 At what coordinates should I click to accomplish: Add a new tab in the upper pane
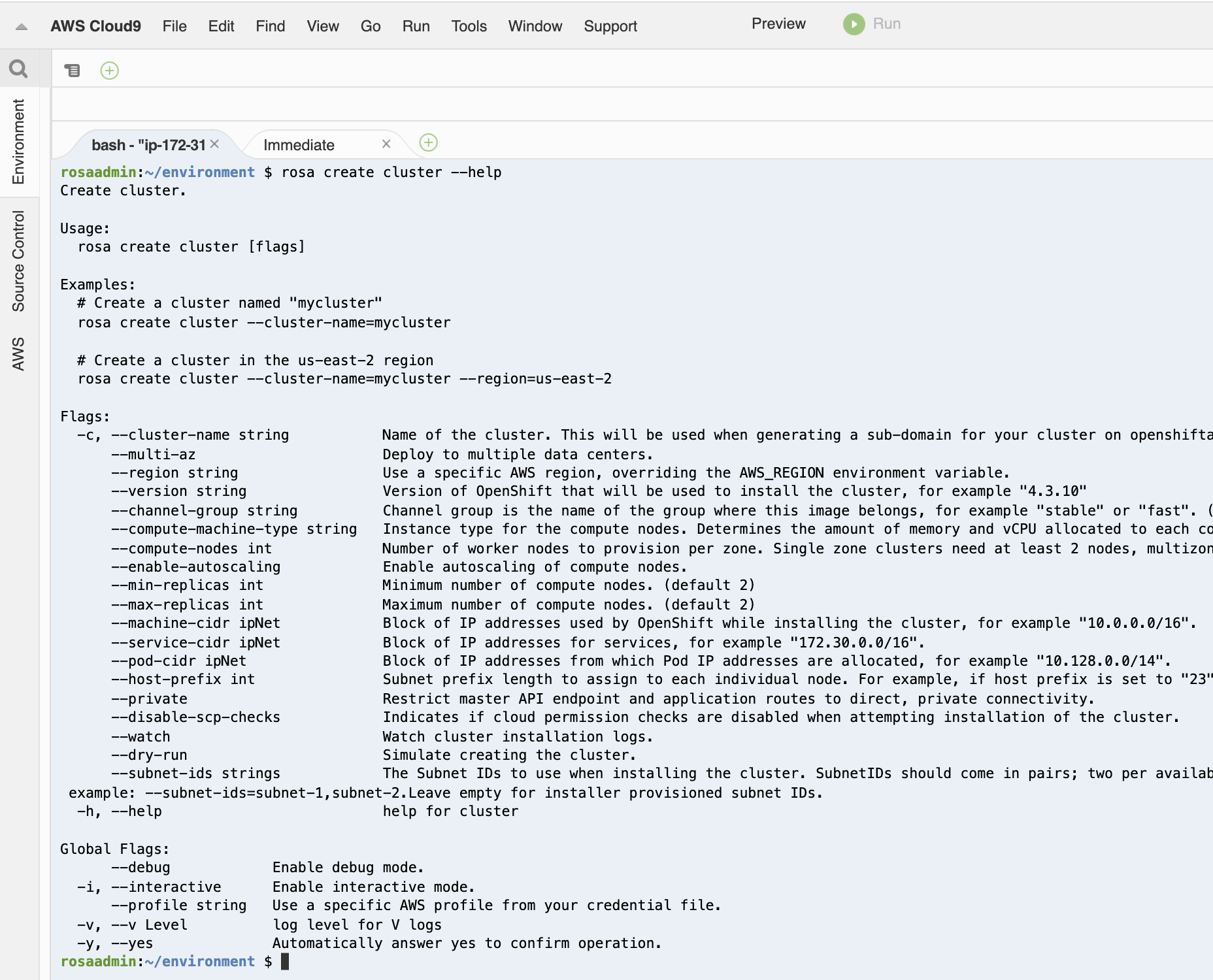click(x=110, y=70)
